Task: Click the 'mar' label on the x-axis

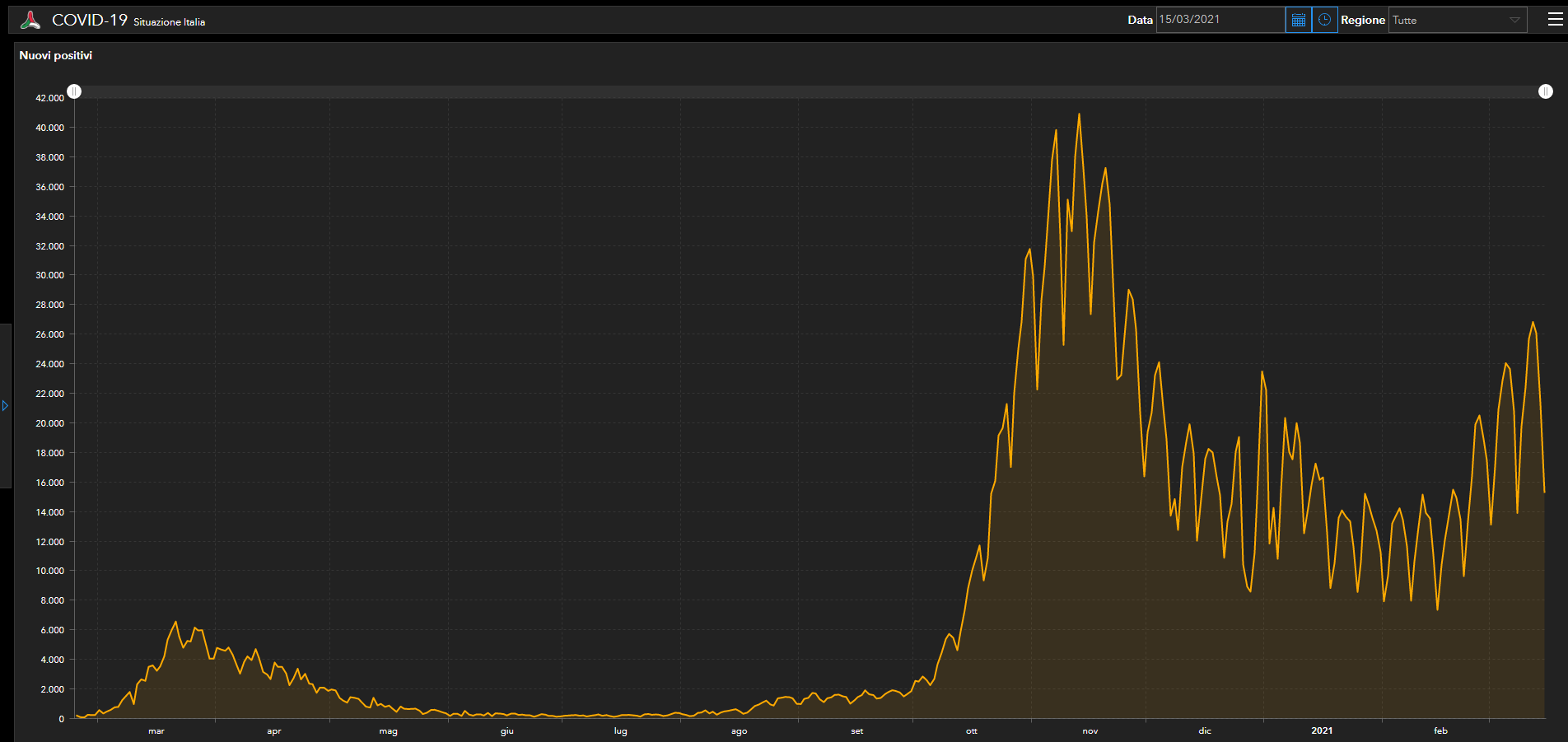Action: click(156, 731)
